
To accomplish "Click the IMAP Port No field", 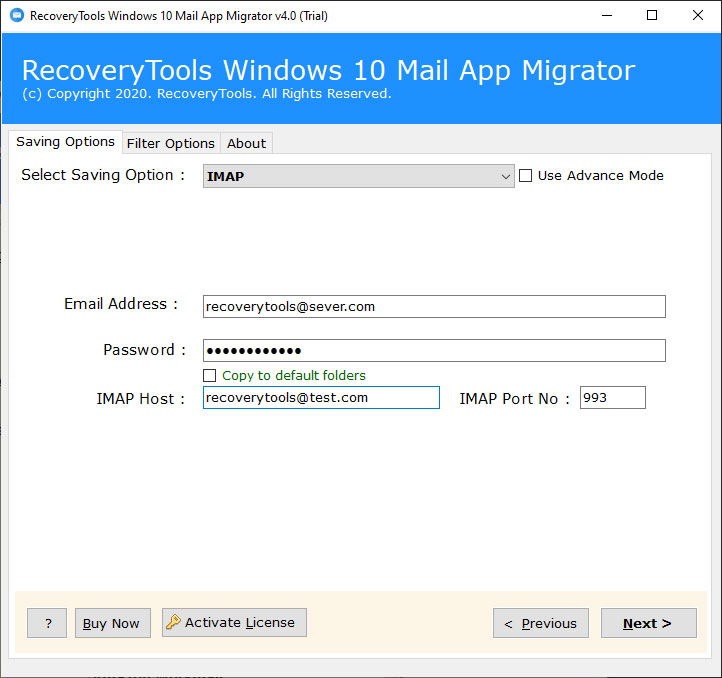I will [612, 397].
